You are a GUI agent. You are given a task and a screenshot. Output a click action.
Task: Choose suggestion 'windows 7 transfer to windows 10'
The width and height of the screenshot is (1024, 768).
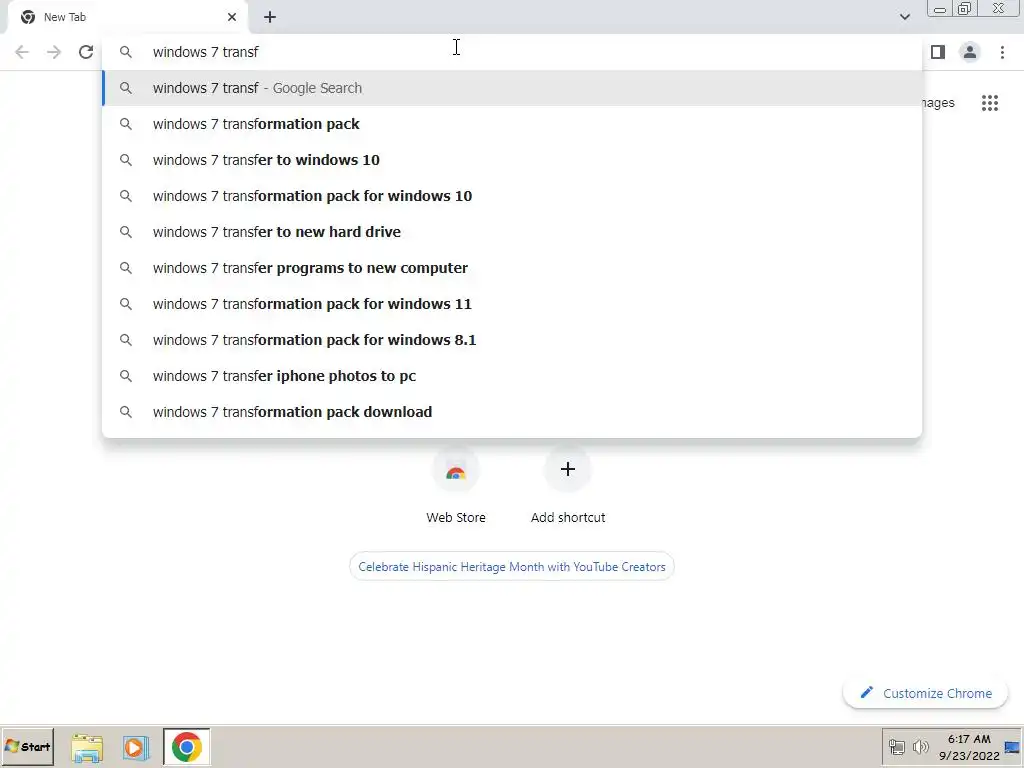click(512, 160)
